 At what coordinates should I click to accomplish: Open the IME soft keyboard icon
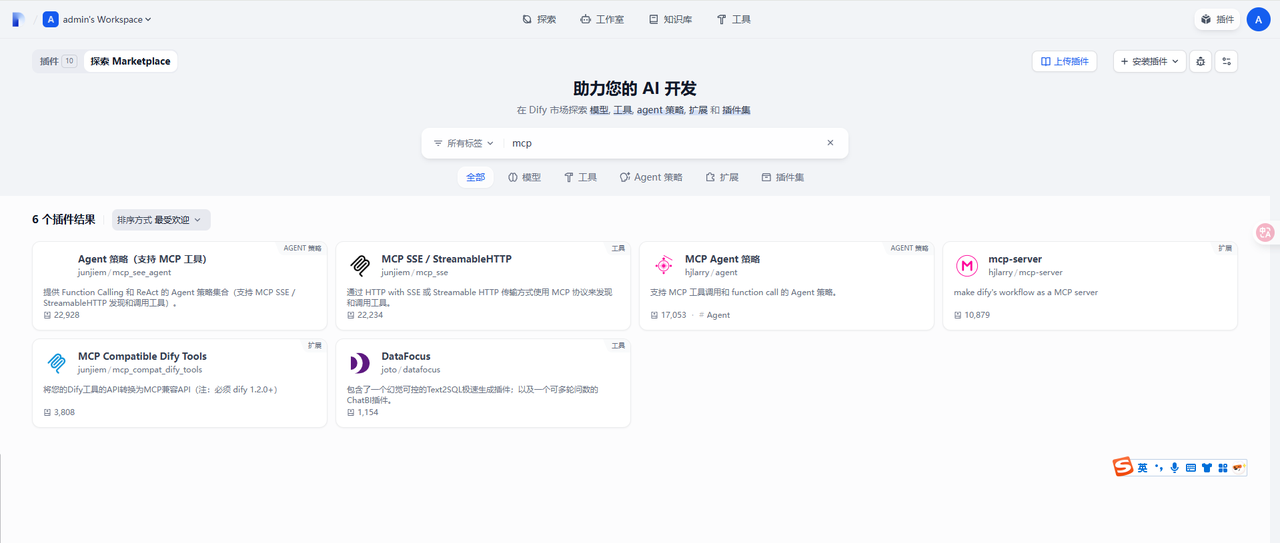(1190, 468)
